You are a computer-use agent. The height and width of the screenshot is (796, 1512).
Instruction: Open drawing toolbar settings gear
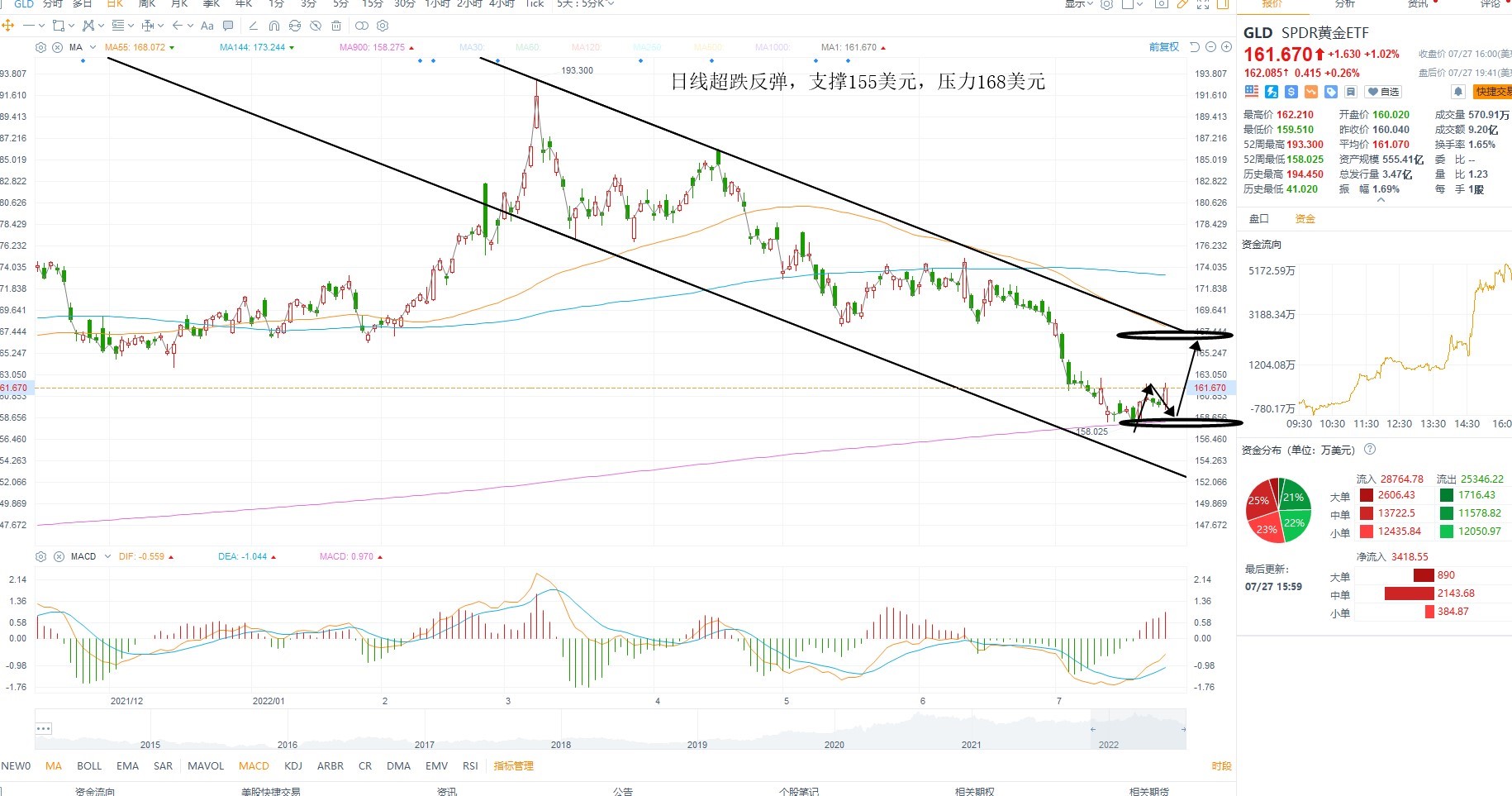click(383, 26)
